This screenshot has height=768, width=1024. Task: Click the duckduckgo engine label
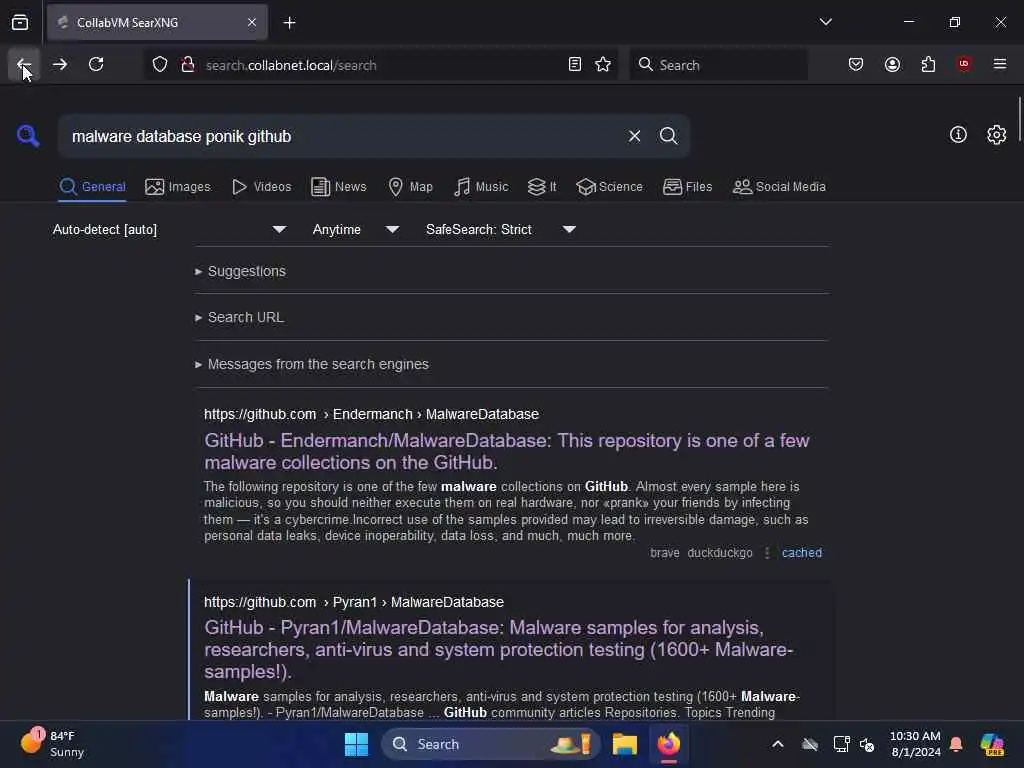tap(720, 552)
